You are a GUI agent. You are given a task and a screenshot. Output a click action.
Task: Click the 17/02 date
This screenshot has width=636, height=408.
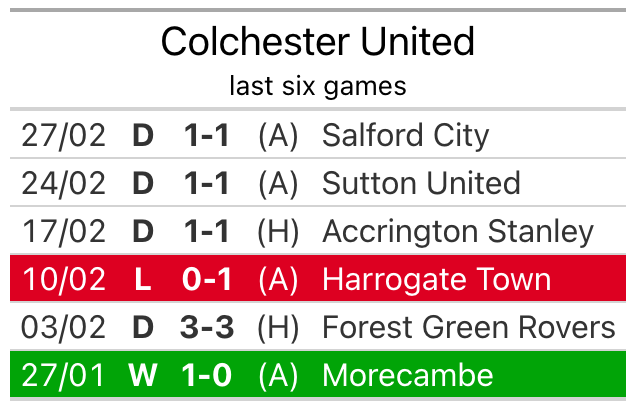[63, 232]
